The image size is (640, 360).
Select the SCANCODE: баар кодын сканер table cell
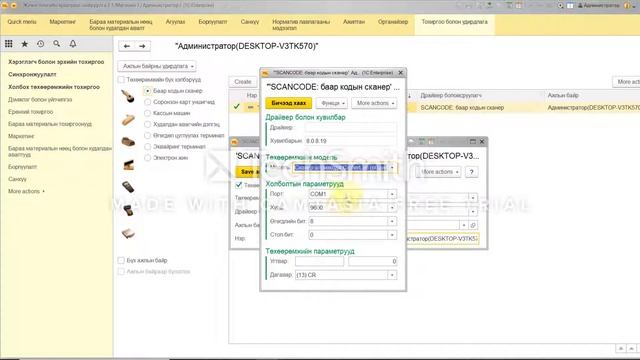[462, 107]
